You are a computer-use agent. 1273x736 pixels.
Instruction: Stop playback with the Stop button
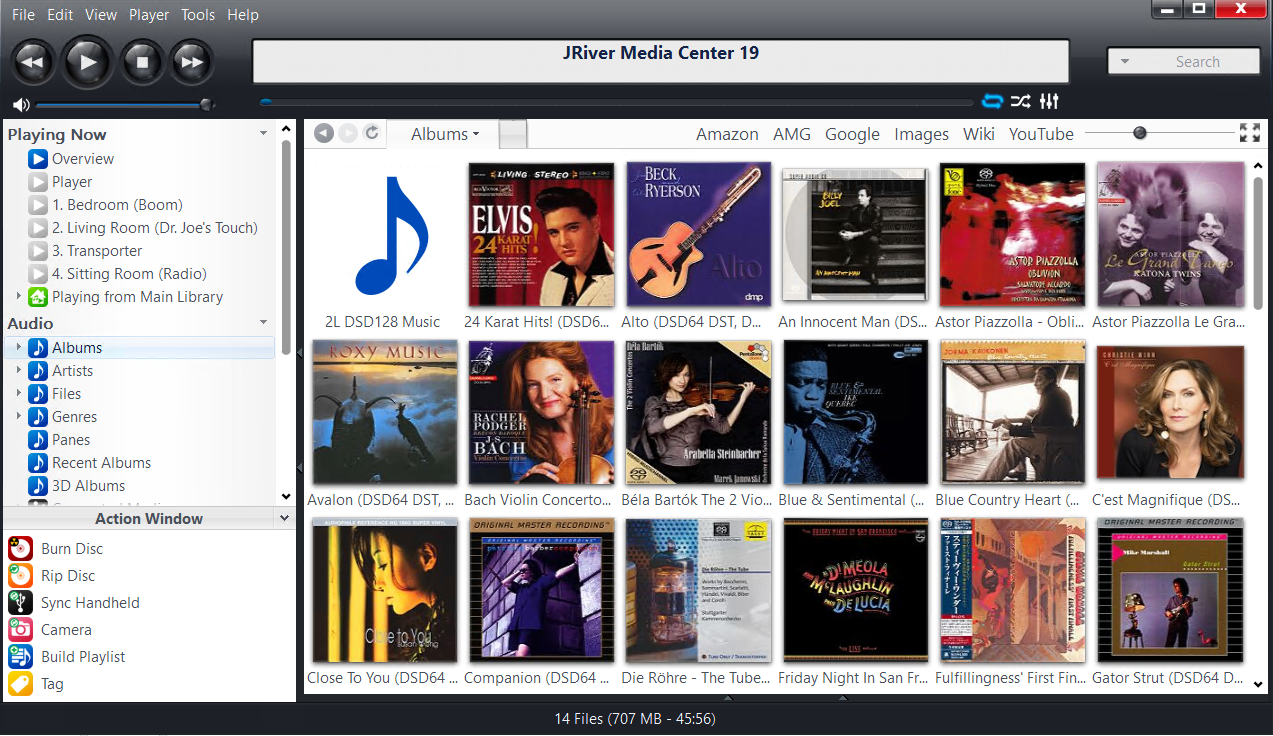[x=142, y=62]
